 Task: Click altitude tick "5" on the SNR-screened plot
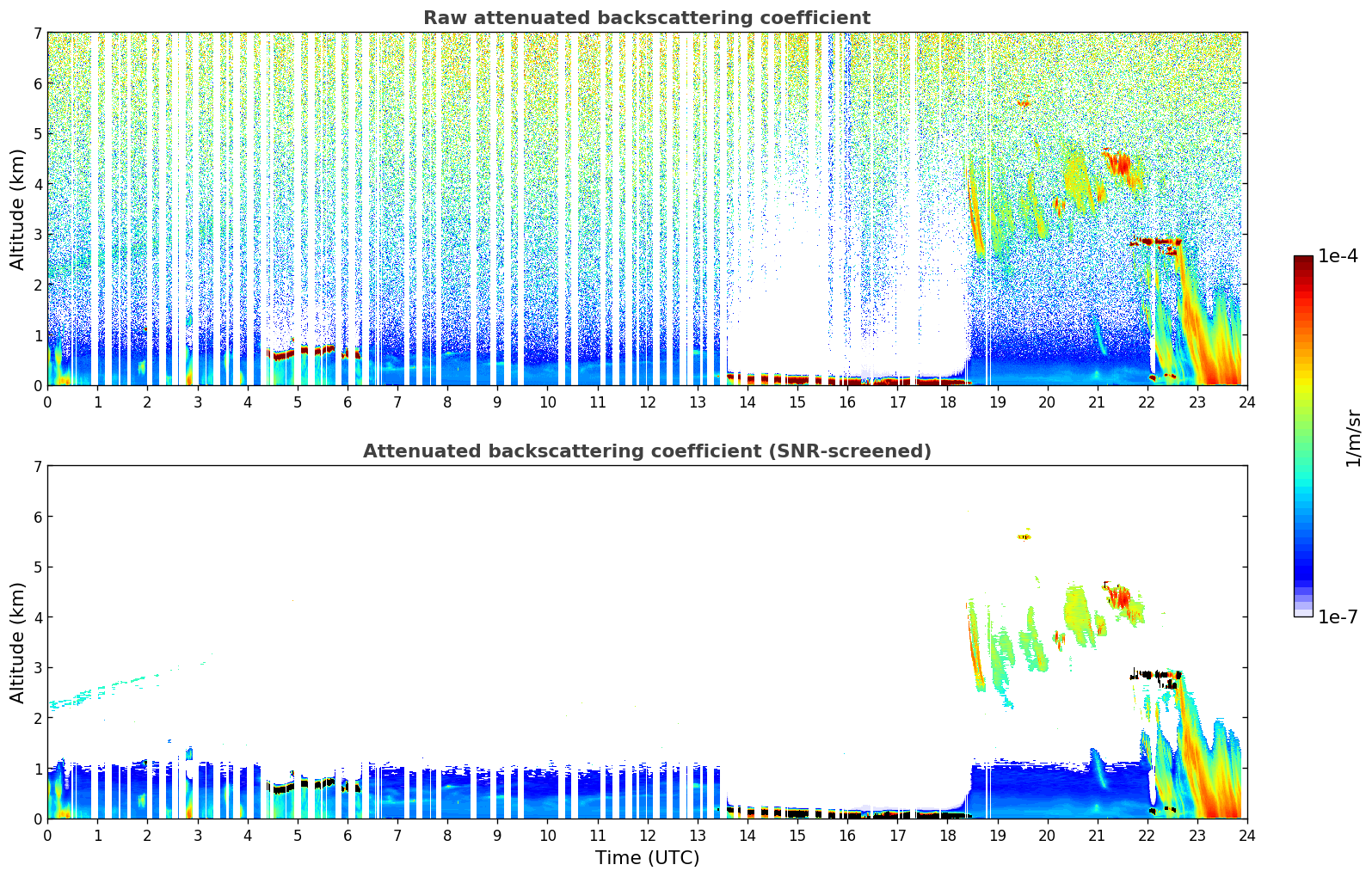pos(37,567)
